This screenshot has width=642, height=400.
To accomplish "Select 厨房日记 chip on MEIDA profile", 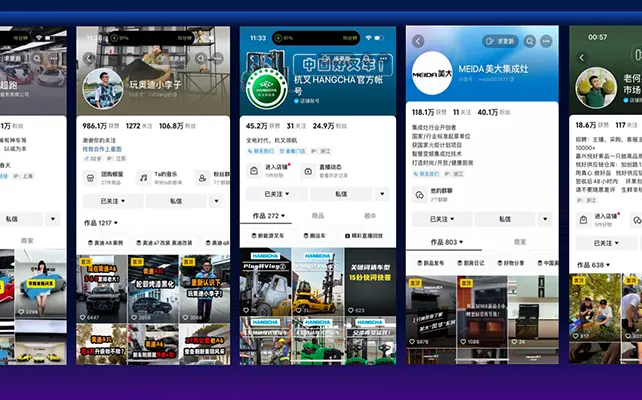I will tap(471, 263).
